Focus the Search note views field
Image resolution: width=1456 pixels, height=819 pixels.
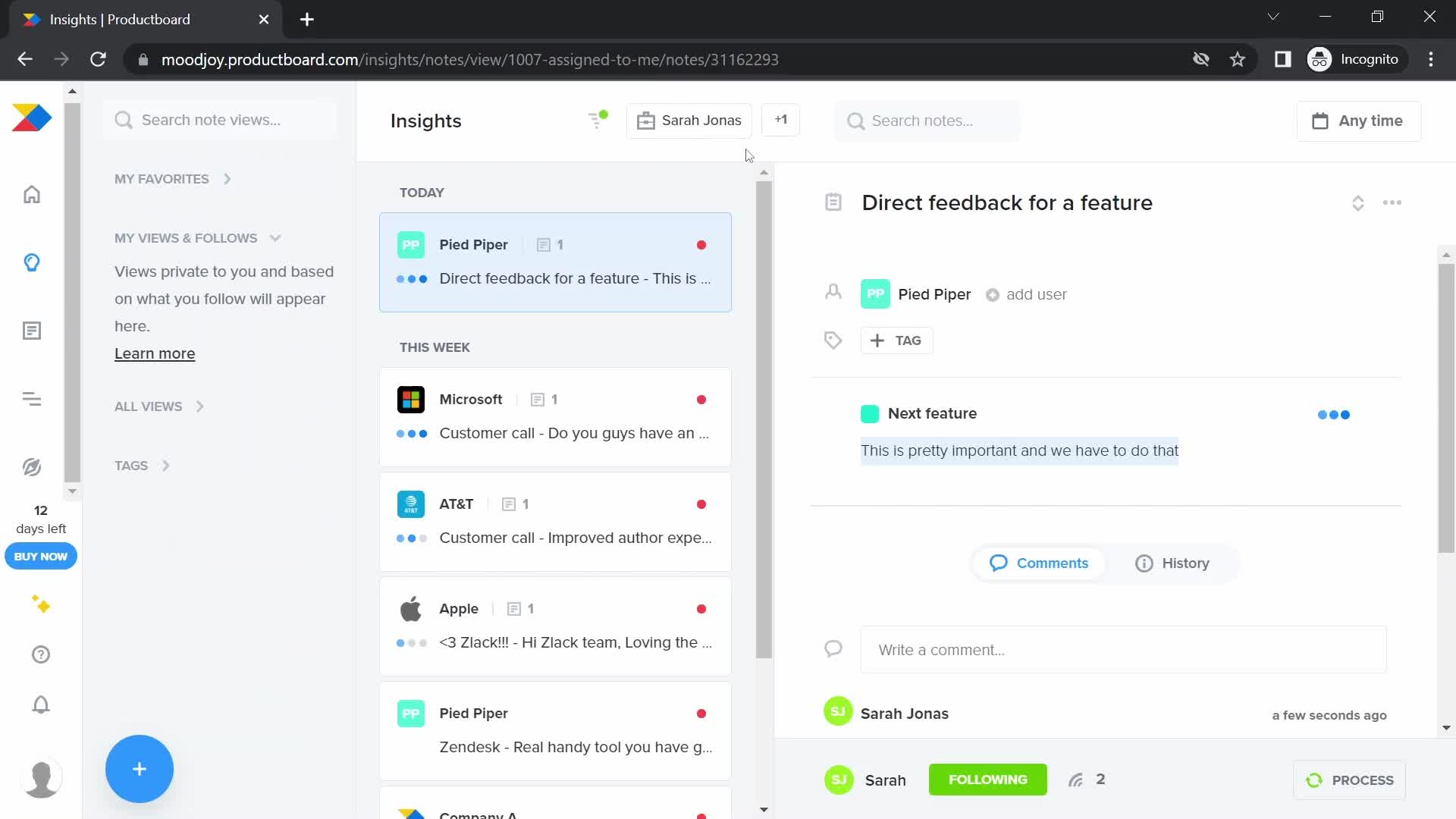point(220,120)
